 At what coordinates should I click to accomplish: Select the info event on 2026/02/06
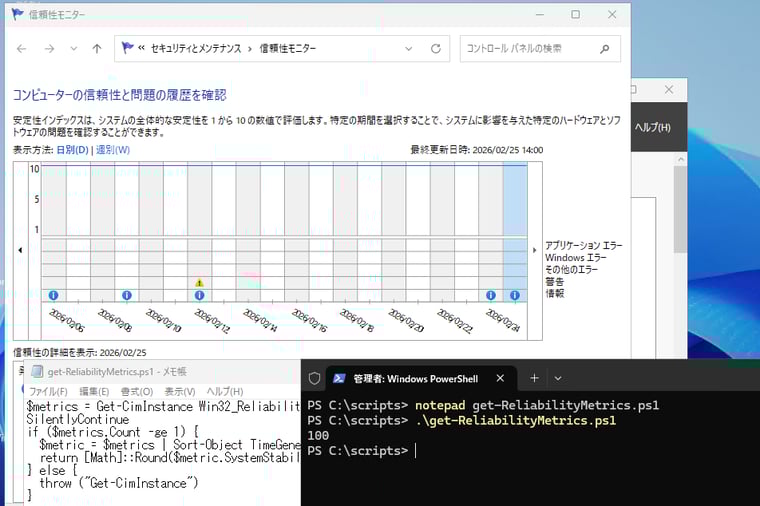53,295
